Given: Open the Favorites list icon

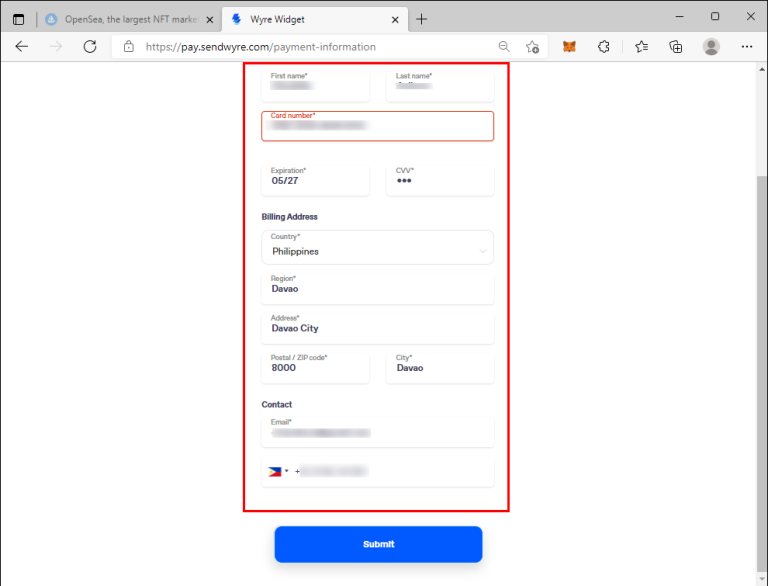Looking at the screenshot, I should (641, 46).
